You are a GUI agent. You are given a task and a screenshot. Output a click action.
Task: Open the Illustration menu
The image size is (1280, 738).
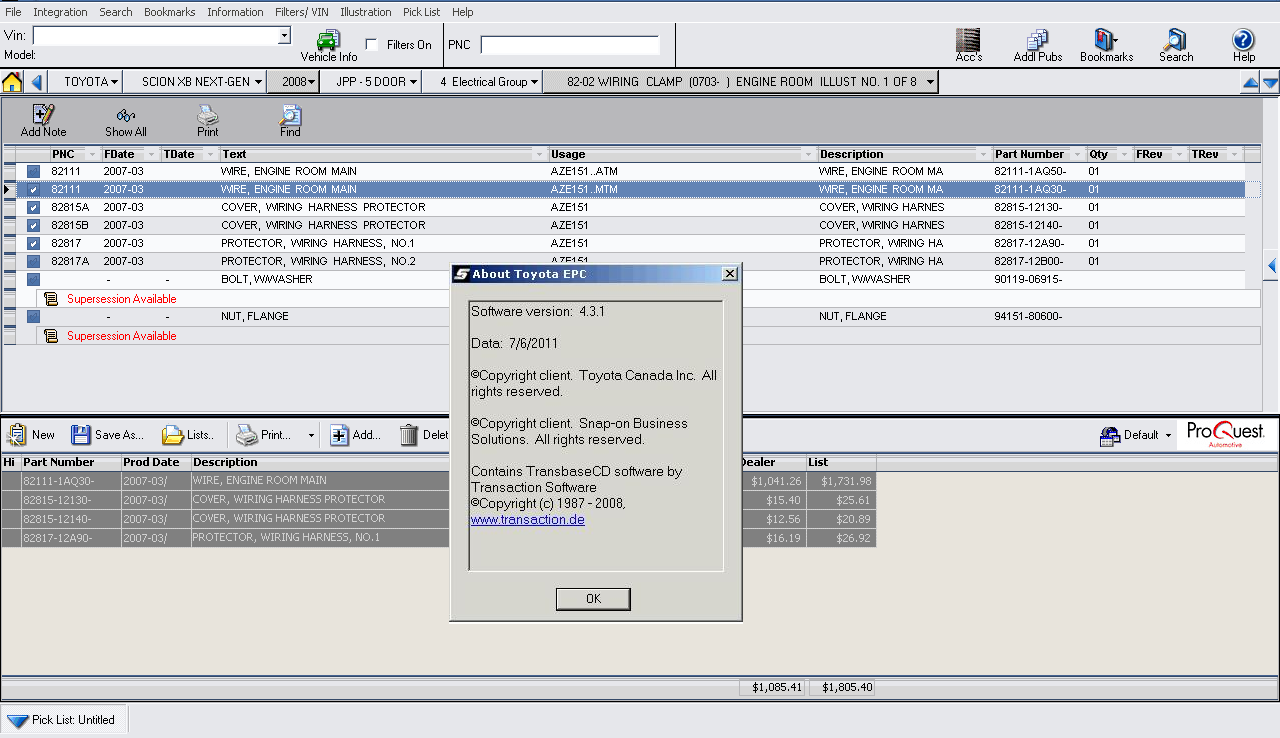[x=366, y=12]
